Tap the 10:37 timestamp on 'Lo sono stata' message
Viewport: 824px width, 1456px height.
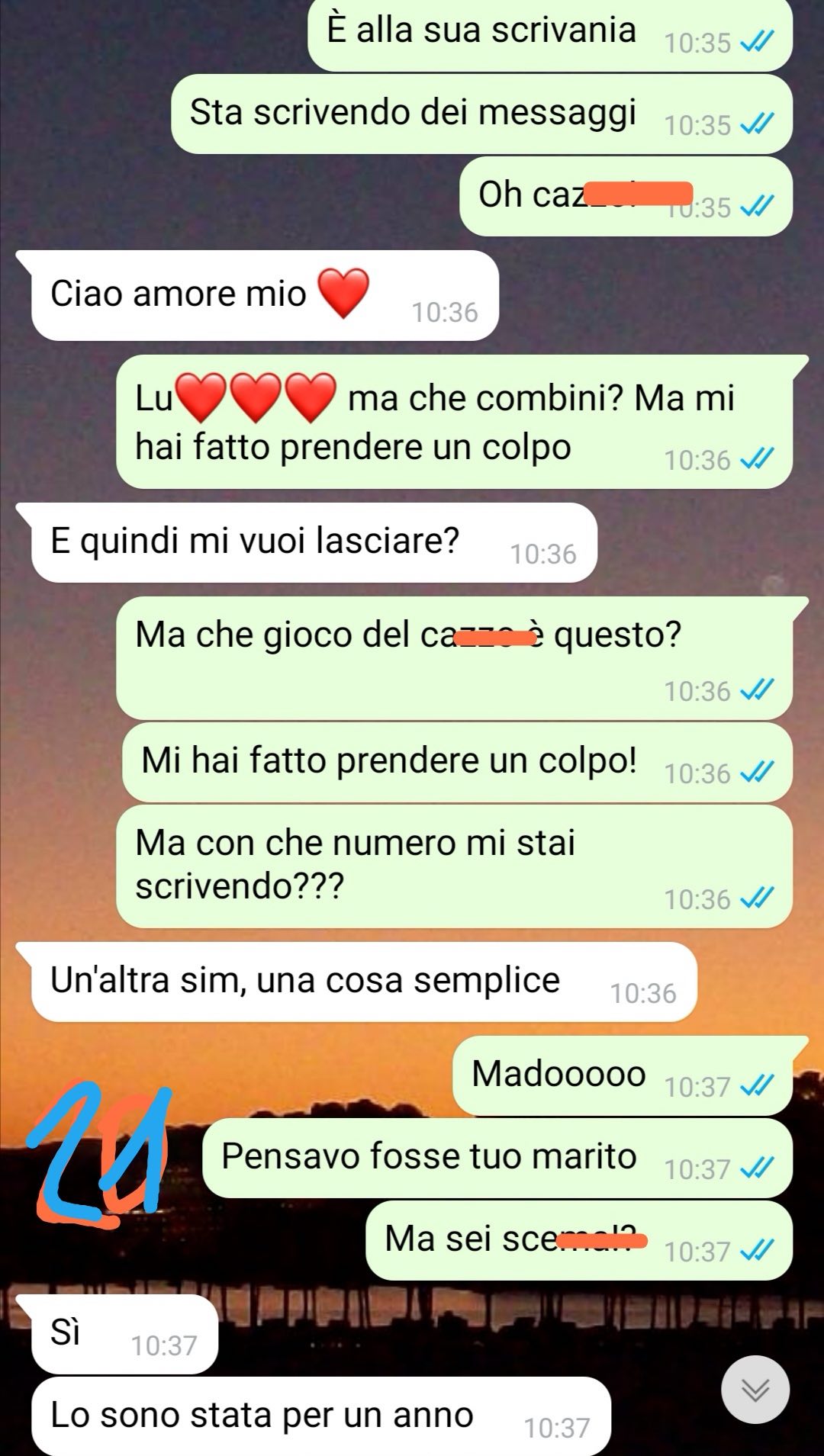[557, 1428]
